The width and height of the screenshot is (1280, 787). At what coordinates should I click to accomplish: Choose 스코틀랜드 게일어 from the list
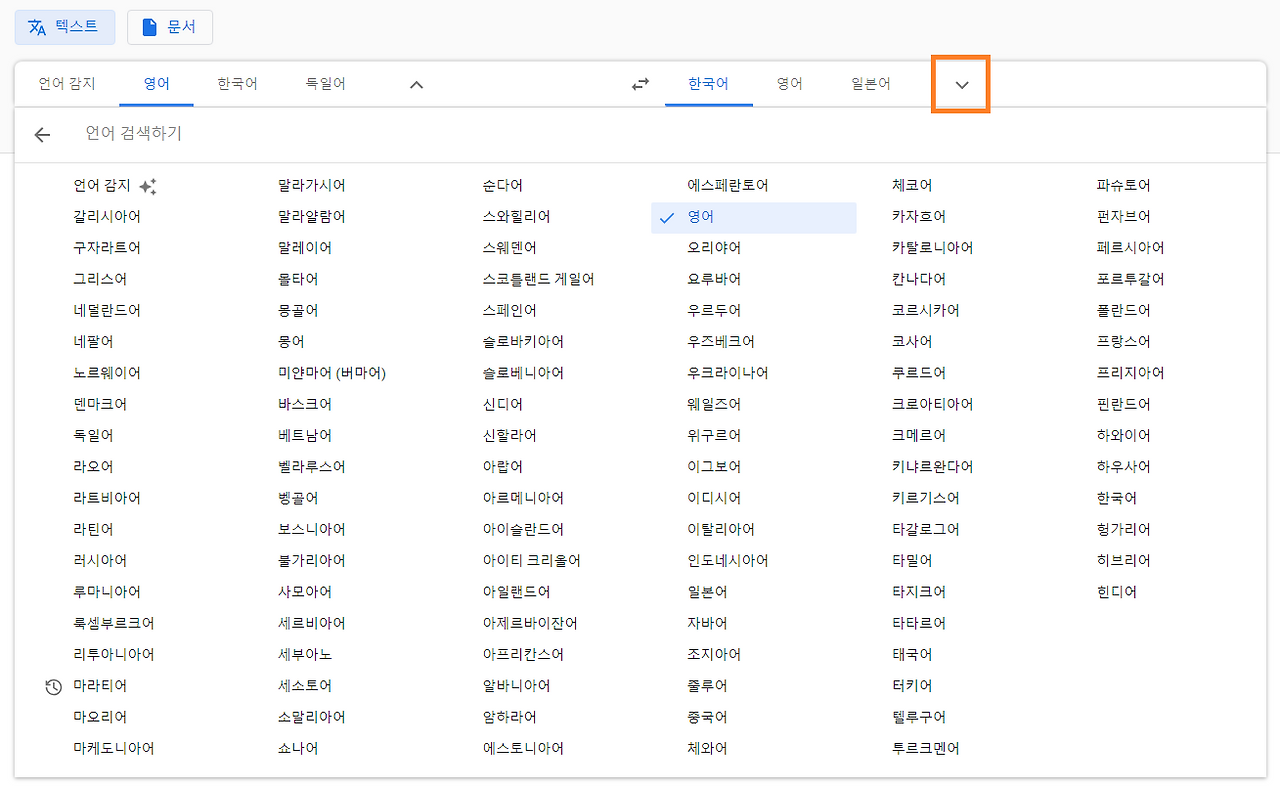click(539, 279)
